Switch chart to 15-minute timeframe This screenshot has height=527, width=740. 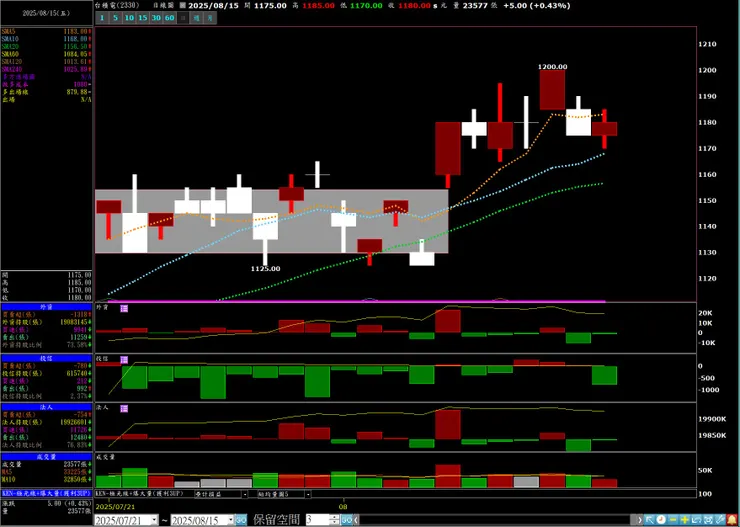tap(143, 18)
